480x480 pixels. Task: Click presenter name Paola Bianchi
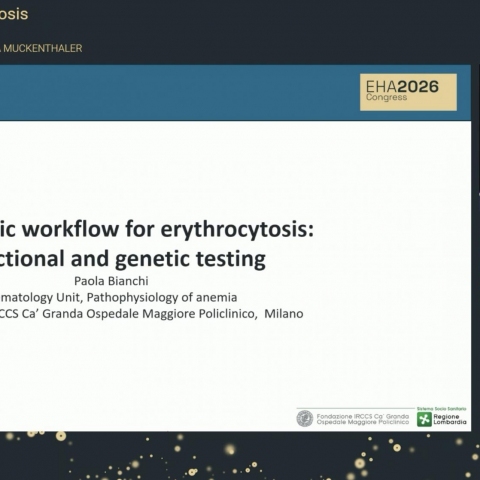click(111, 281)
